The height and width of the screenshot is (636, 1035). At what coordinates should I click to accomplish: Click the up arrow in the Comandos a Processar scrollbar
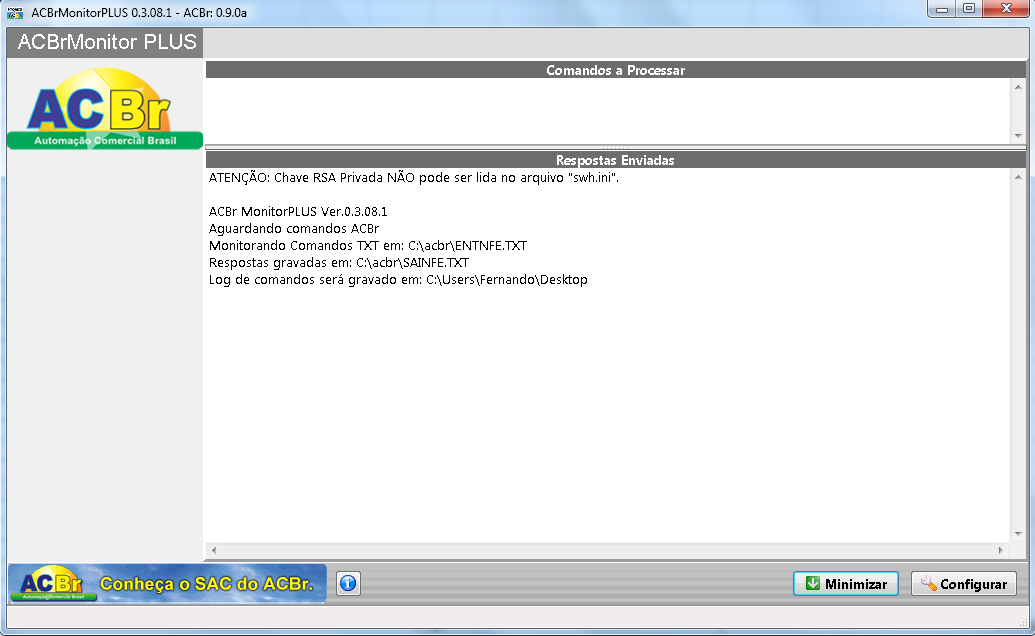pos(1018,86)
